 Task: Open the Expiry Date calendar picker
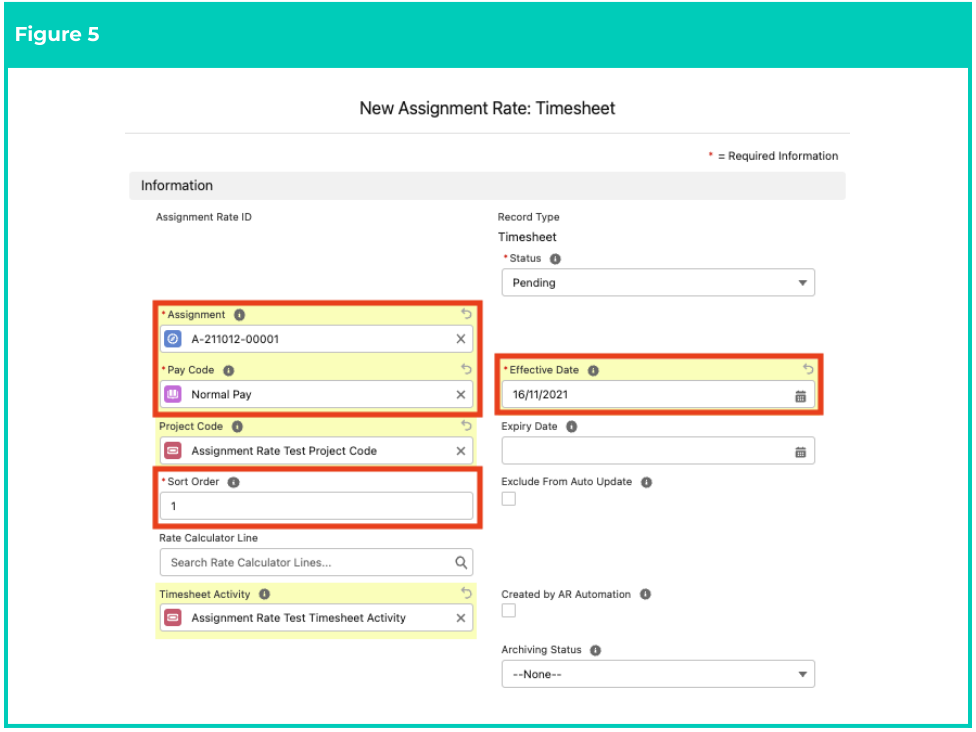800,452
